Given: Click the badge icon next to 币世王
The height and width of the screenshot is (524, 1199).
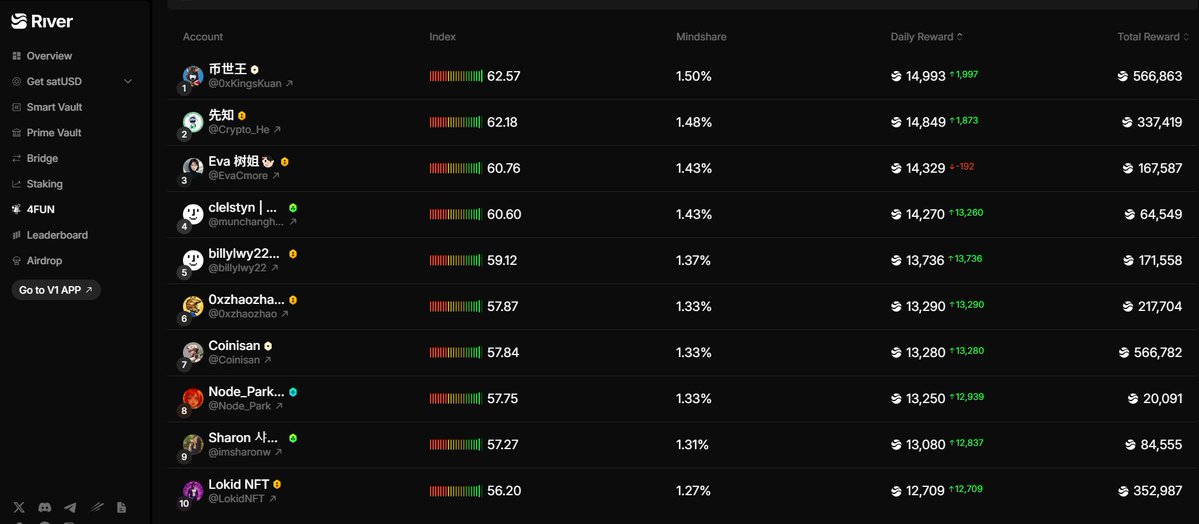Looking at the screenshot, I should [x=255, y=70].
